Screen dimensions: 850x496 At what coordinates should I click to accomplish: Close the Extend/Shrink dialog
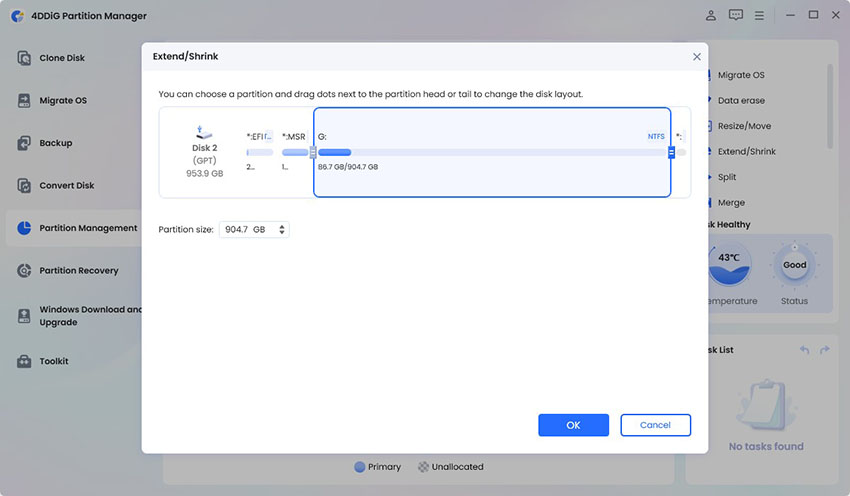(697, 57)
